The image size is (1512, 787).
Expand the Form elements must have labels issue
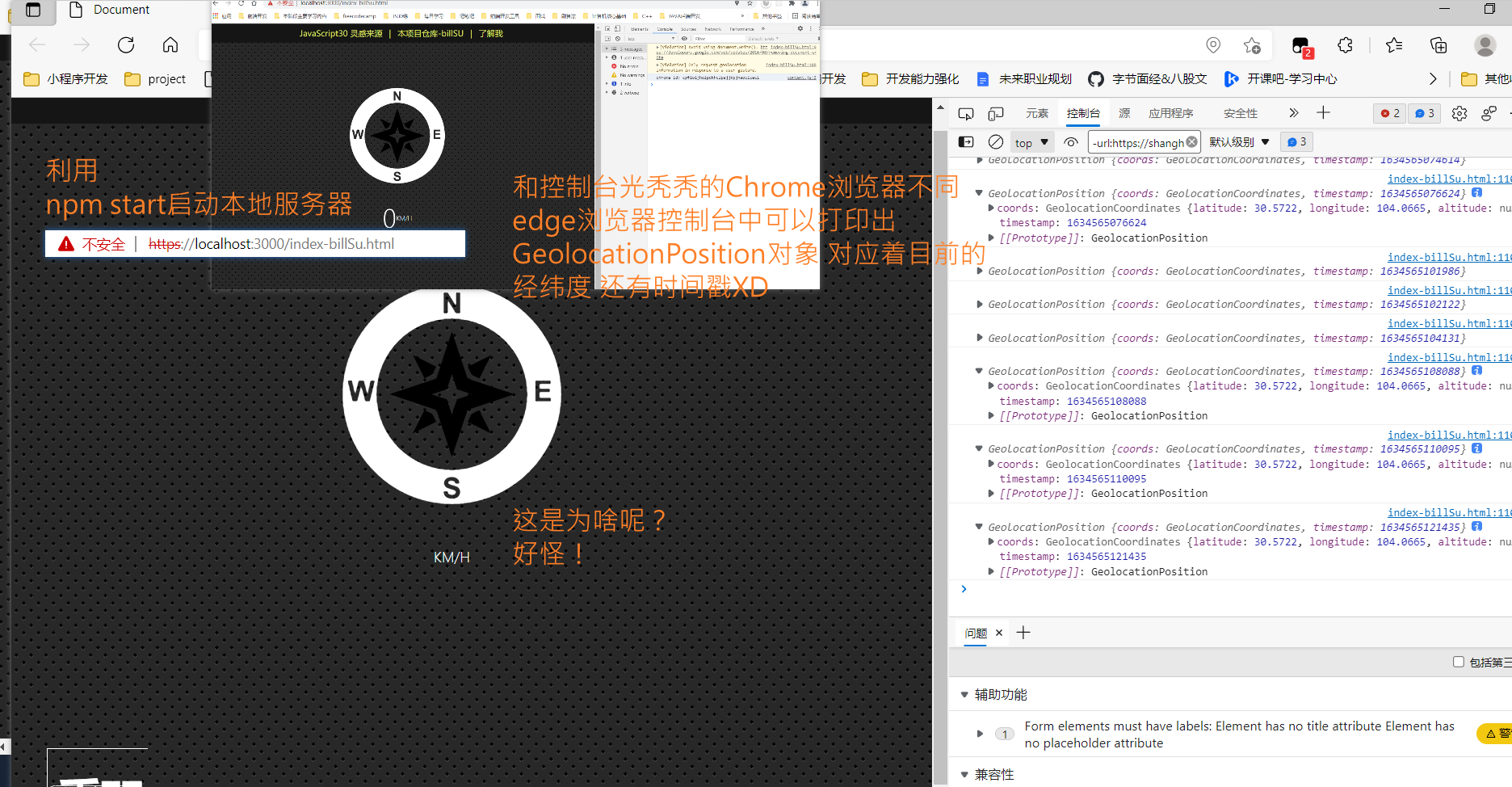tap(980, 734)
